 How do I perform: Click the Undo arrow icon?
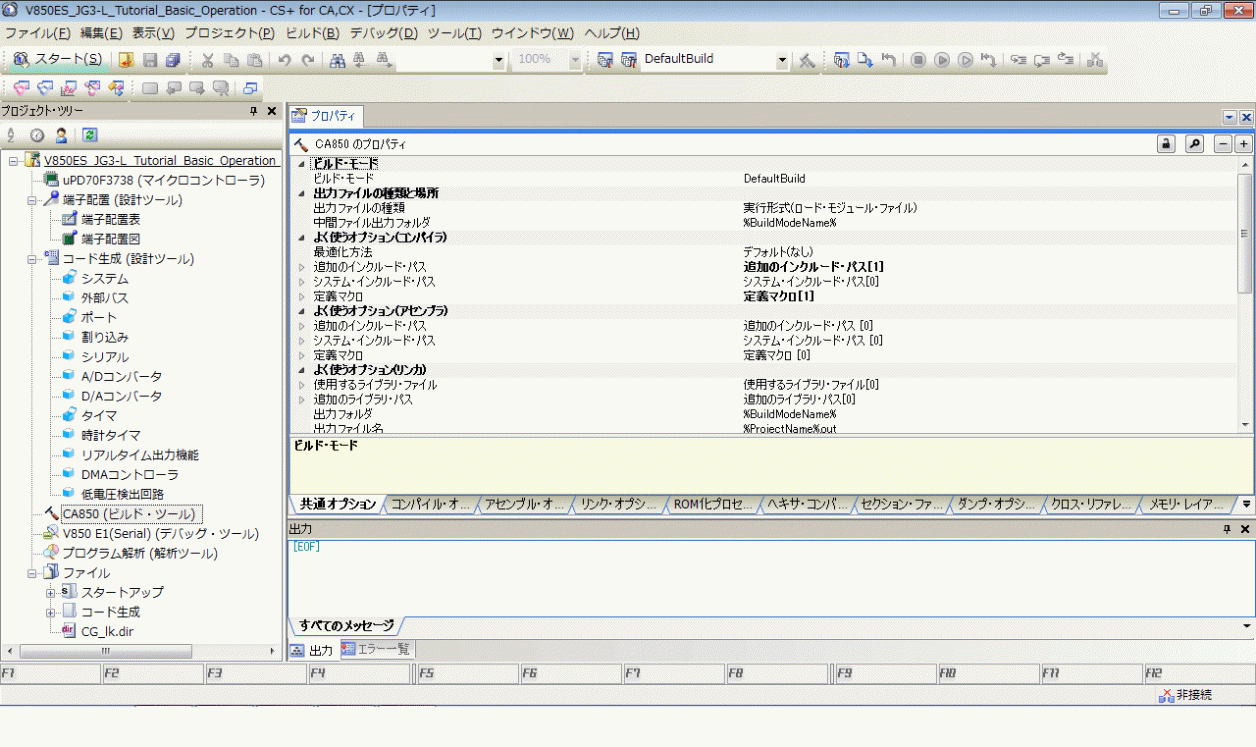[284, 59]
